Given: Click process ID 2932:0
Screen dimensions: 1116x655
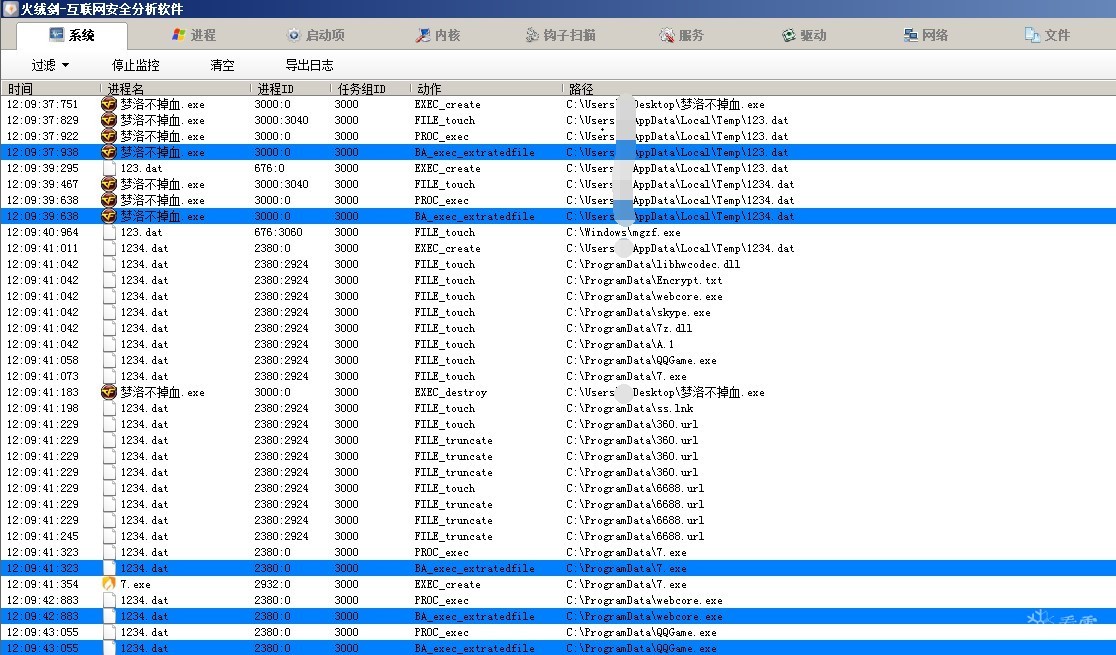Looking at the screenshot, I should pyautogui.click(x=273, y=585).
